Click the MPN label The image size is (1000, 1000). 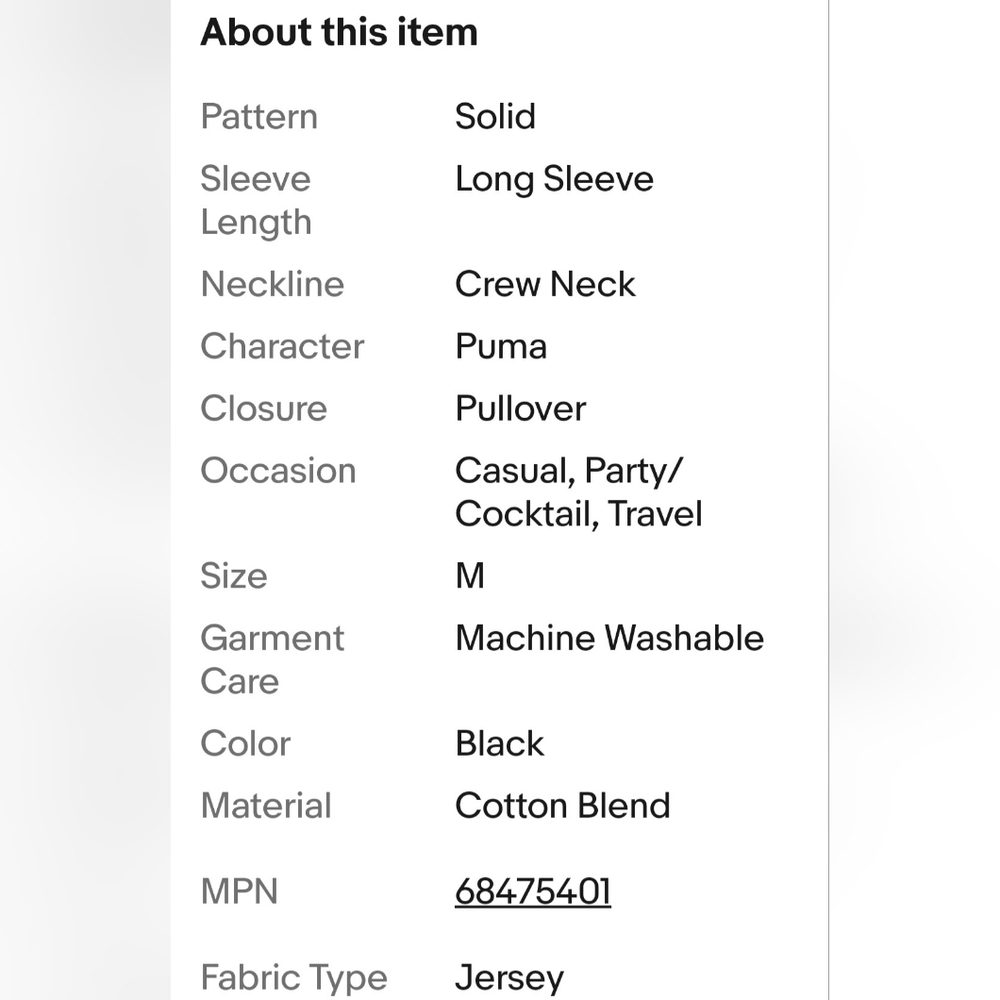point(239,891)
